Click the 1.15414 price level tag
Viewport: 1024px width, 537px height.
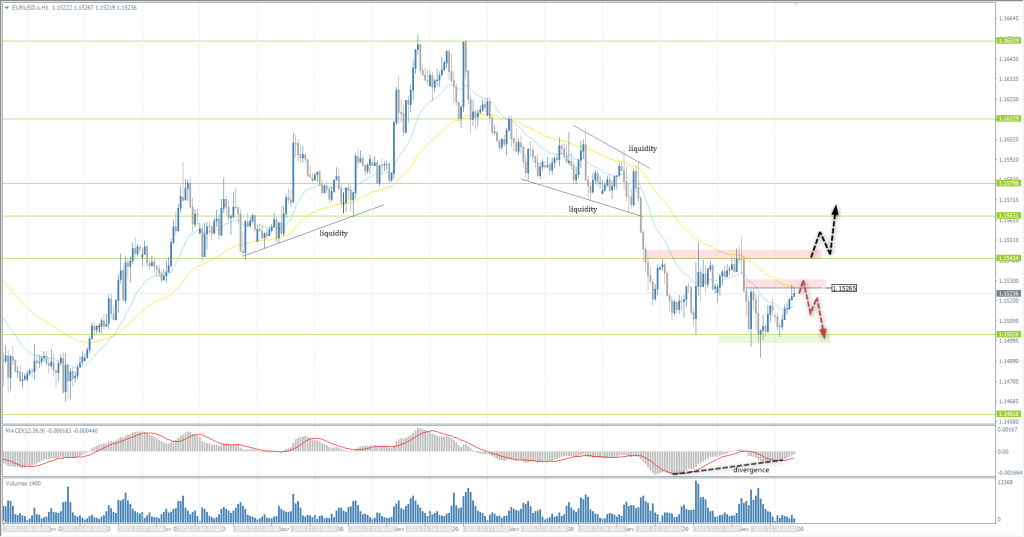point(1007,258)
